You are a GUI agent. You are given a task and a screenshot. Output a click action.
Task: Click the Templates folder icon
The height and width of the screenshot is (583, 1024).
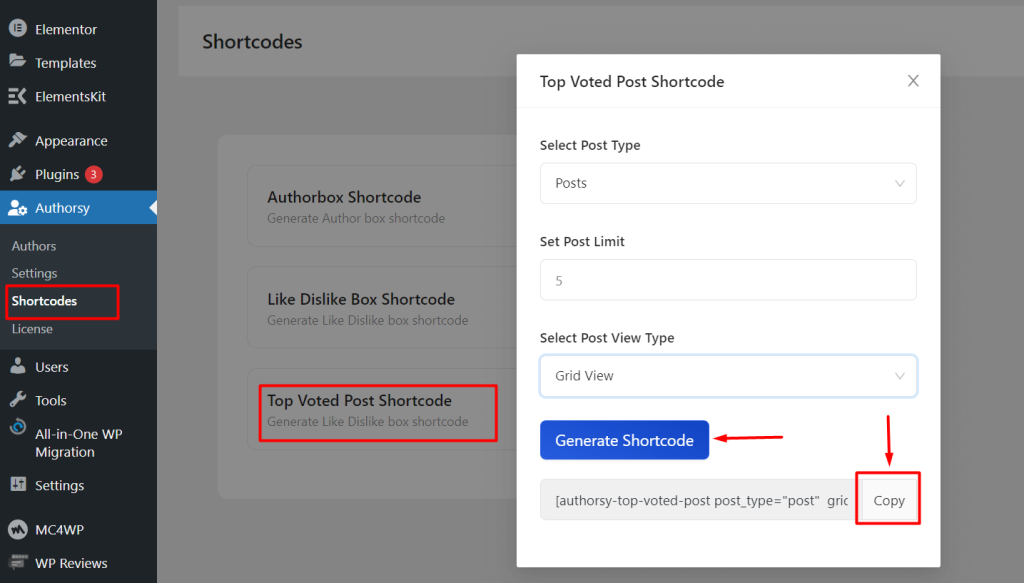tap(18, 62)
